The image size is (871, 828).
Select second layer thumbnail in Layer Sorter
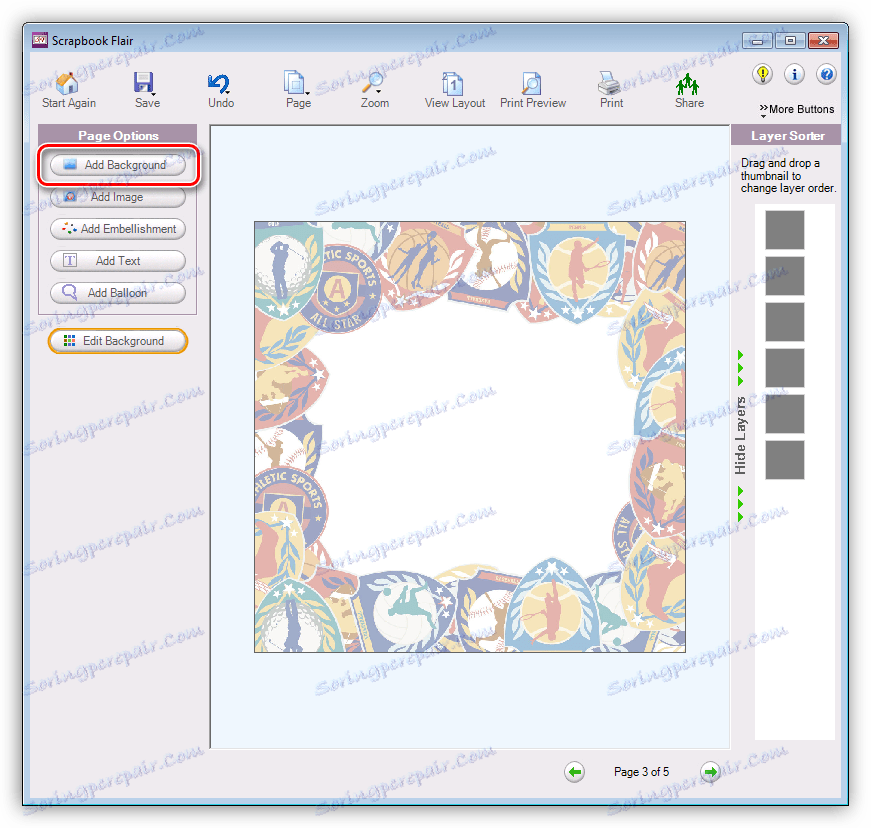(784, 275)
